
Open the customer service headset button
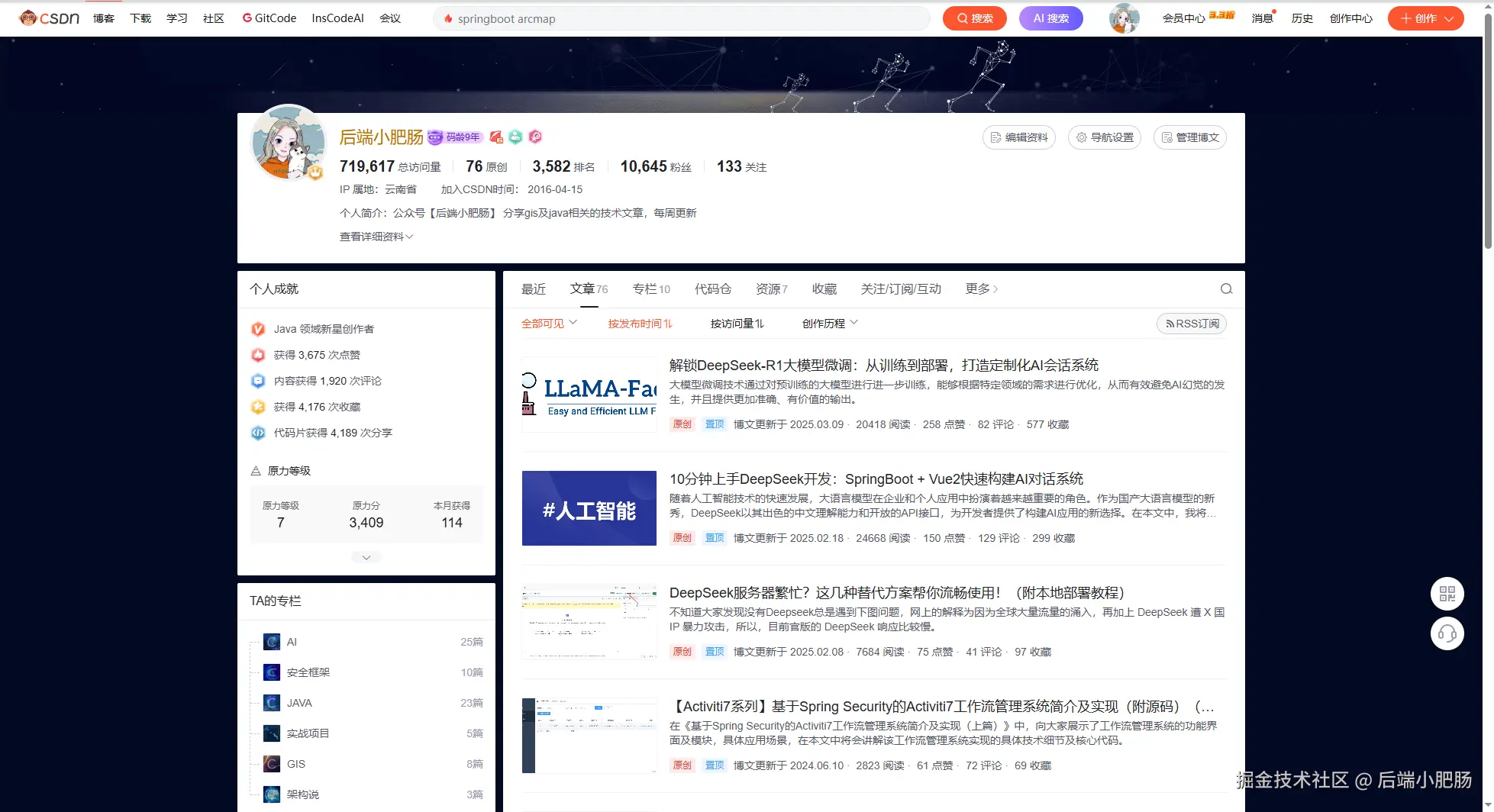pyautogui.click(x=1447, y=633)
